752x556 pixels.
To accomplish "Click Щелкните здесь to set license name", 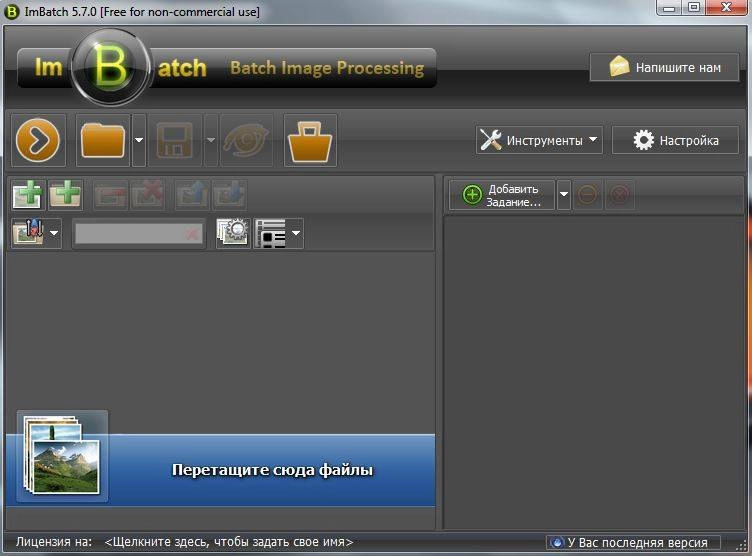I will click(229, 542).
